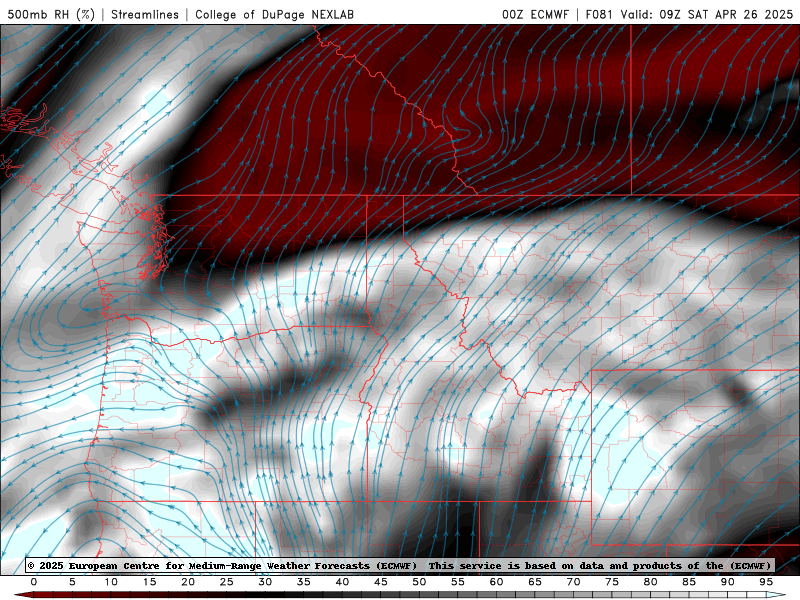800x600 pixels.
Task: Click the '30' label on legend
Action: point(265,582)
